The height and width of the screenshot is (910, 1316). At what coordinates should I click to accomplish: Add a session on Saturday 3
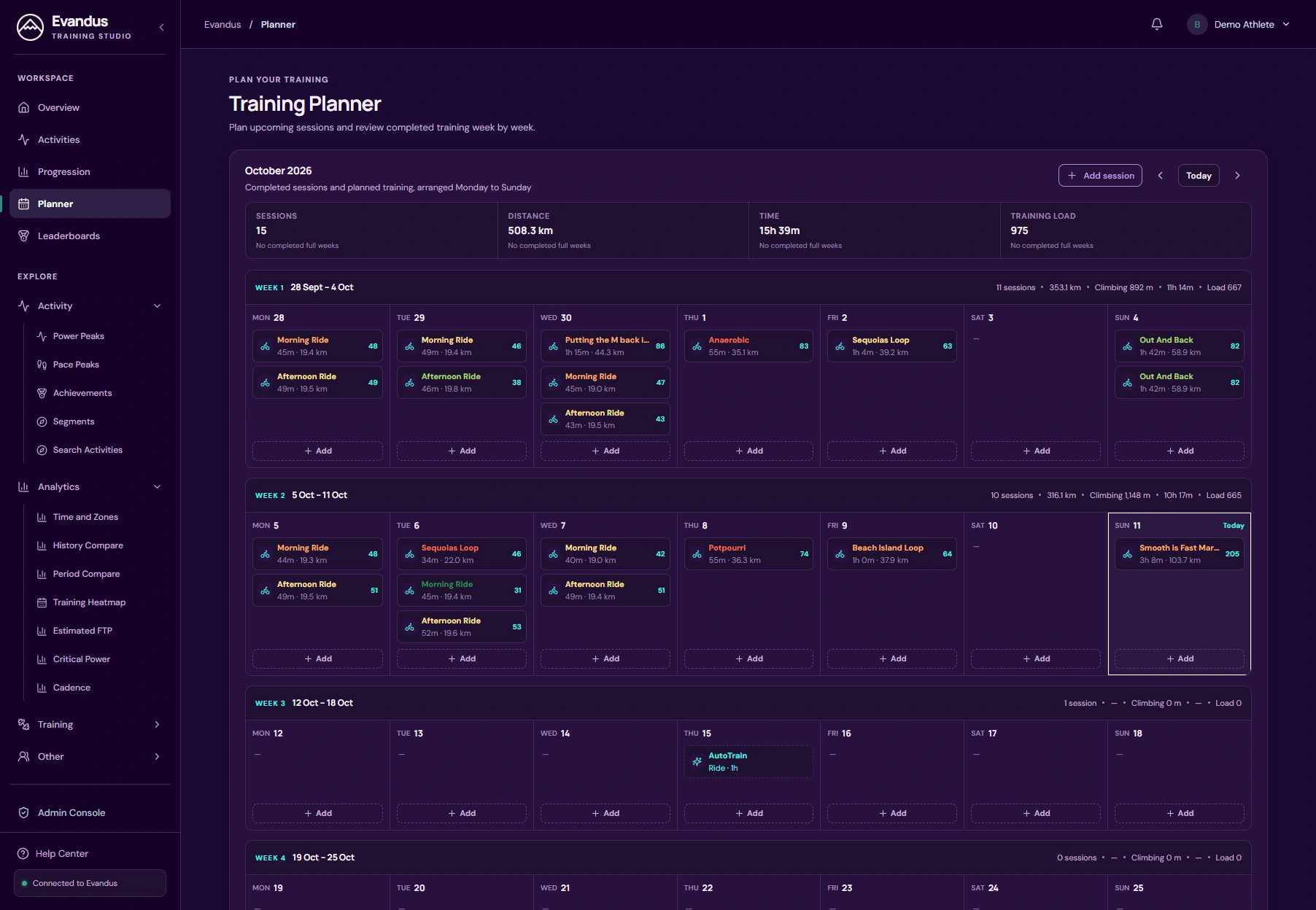(1035, 451)
